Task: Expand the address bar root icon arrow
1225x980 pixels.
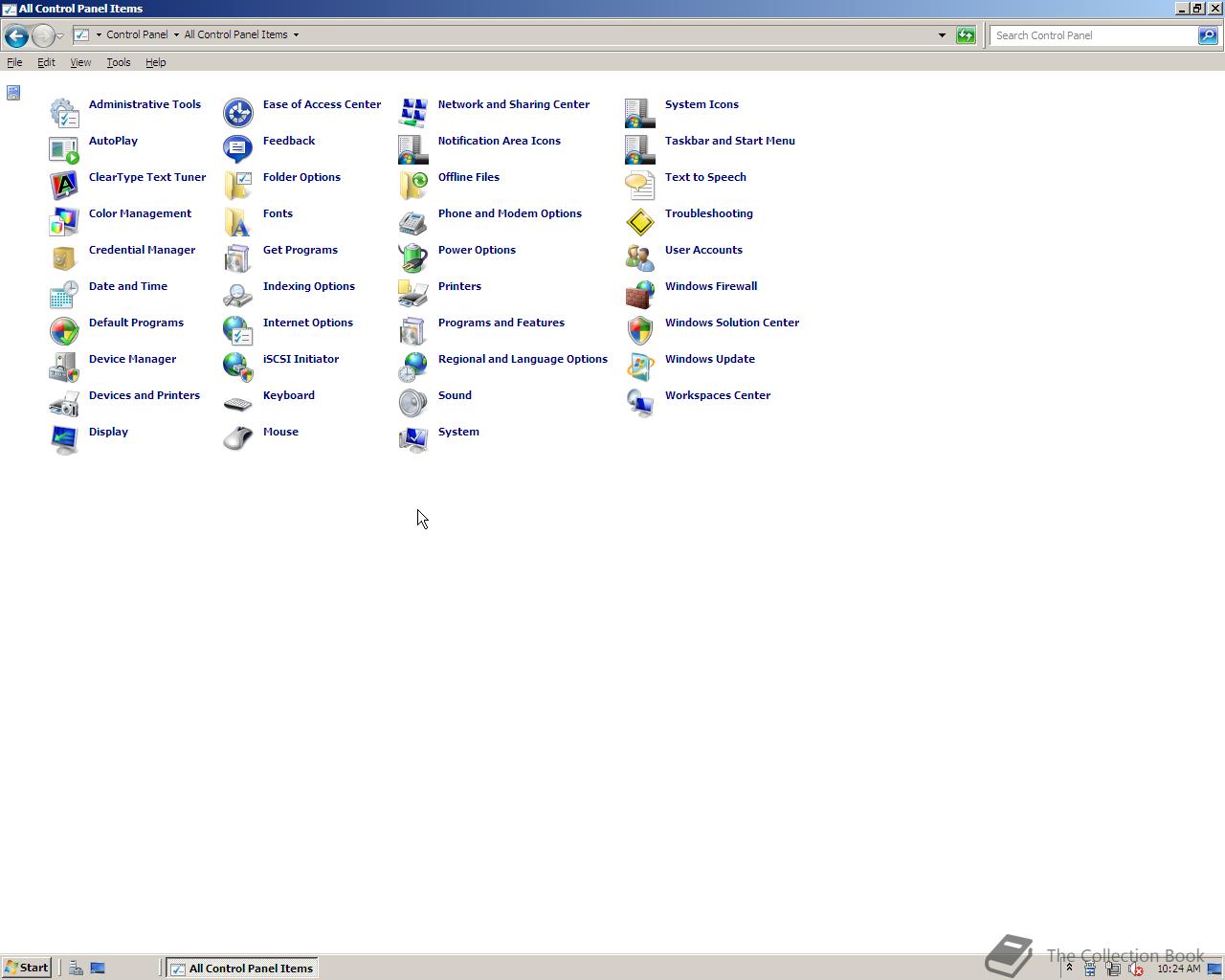Action: tap(99, 35)
